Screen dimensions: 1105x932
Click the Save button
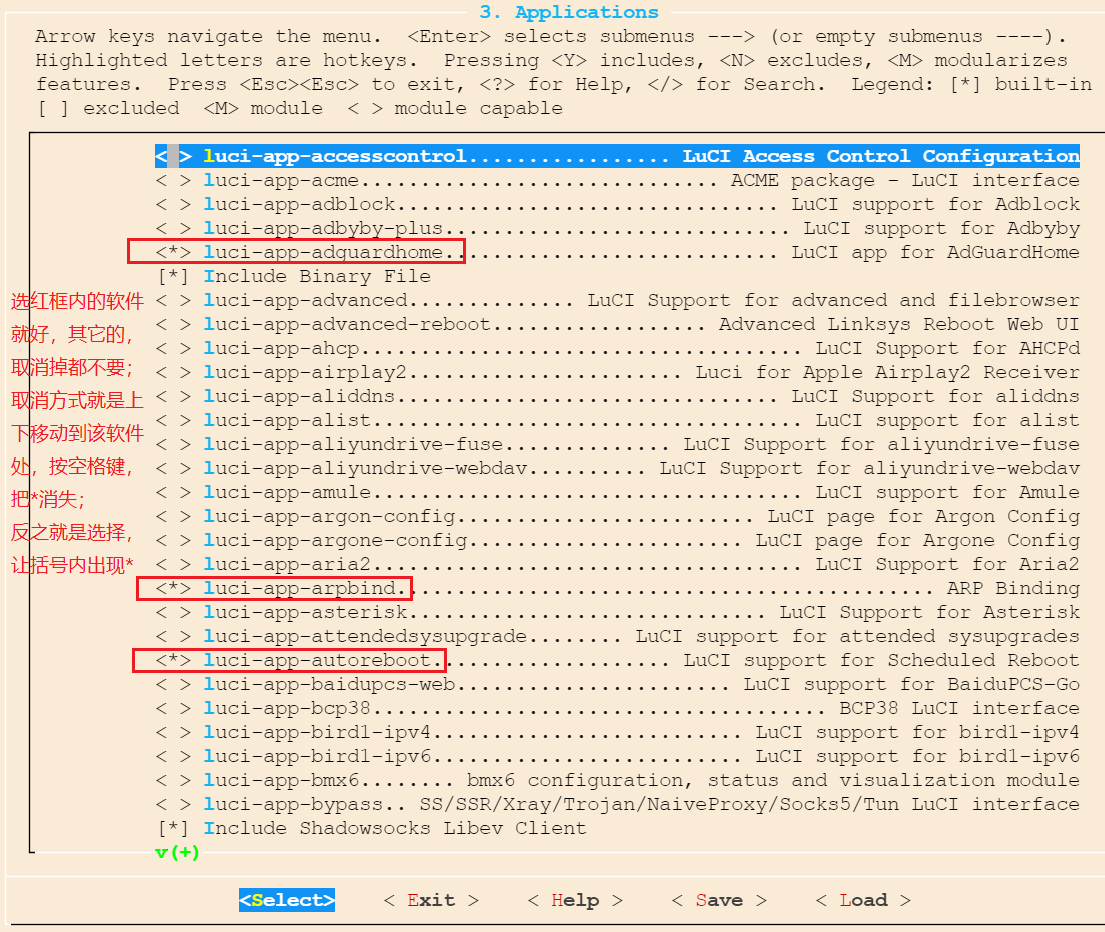click(718, 900)
